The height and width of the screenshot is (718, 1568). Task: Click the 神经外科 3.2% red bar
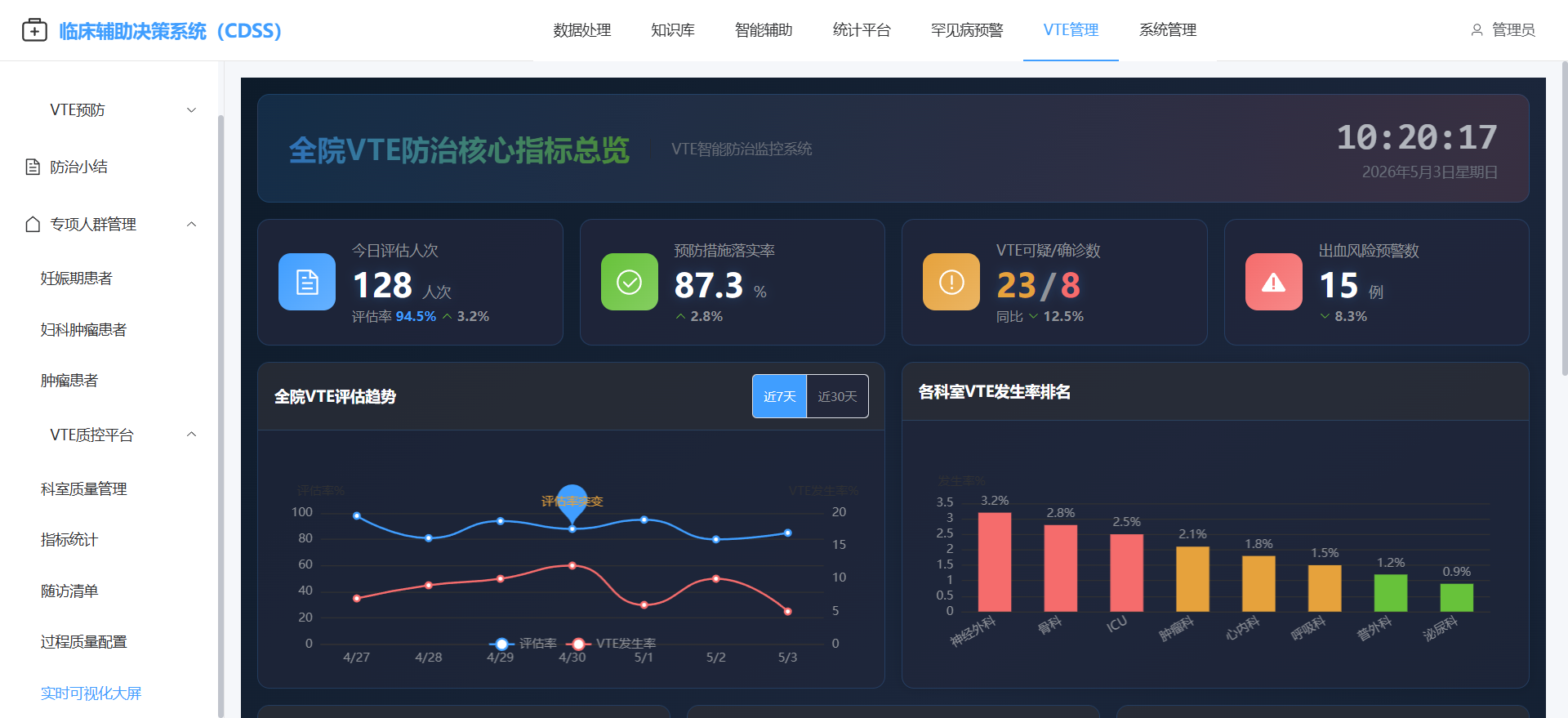995,562
